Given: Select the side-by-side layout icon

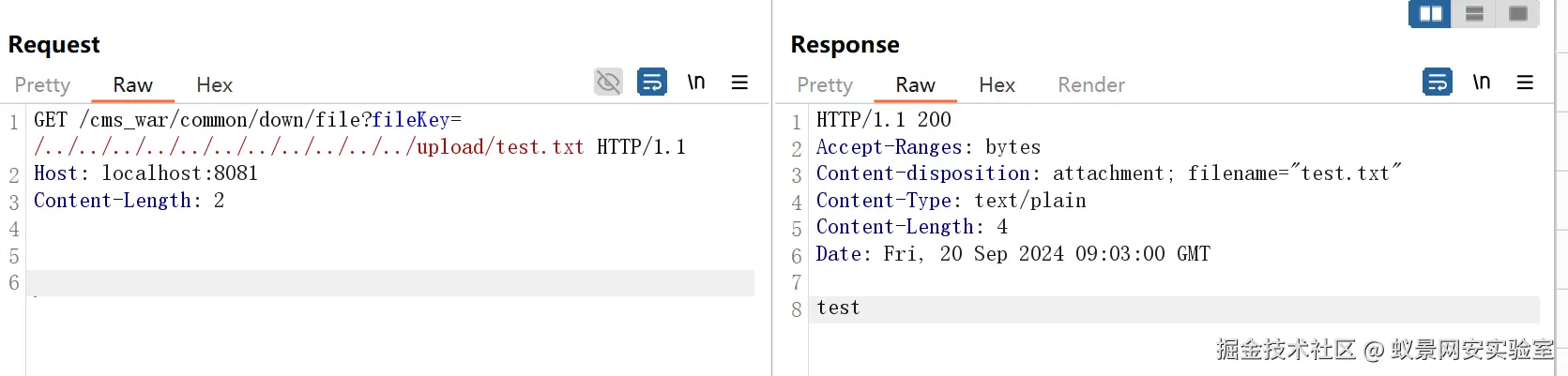Looking at the screenshot, I should point(1430,14).
